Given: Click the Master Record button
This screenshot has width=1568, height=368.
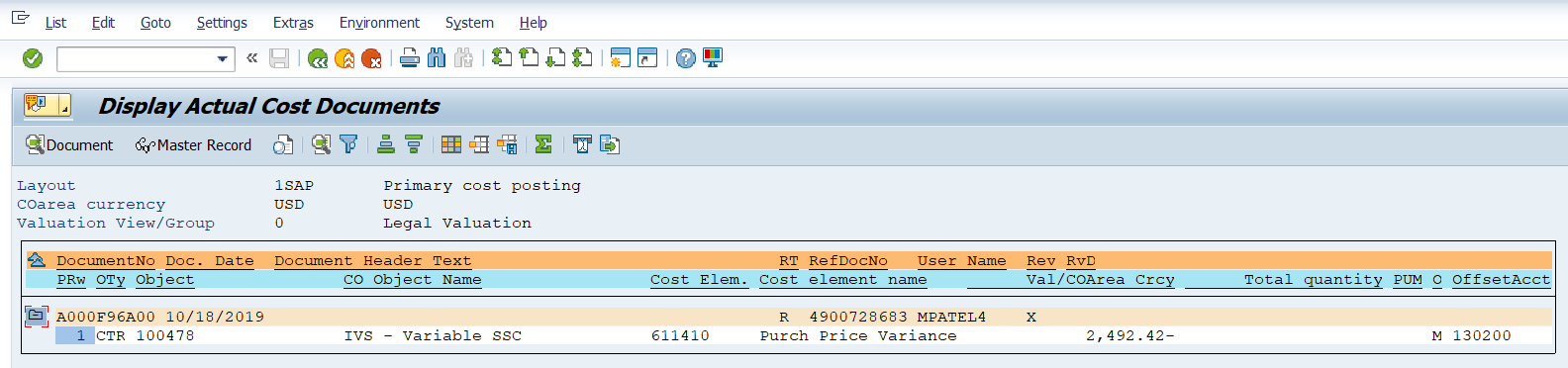Looking at the screenshot, I should pyautogui.click(x=193, y=145).
